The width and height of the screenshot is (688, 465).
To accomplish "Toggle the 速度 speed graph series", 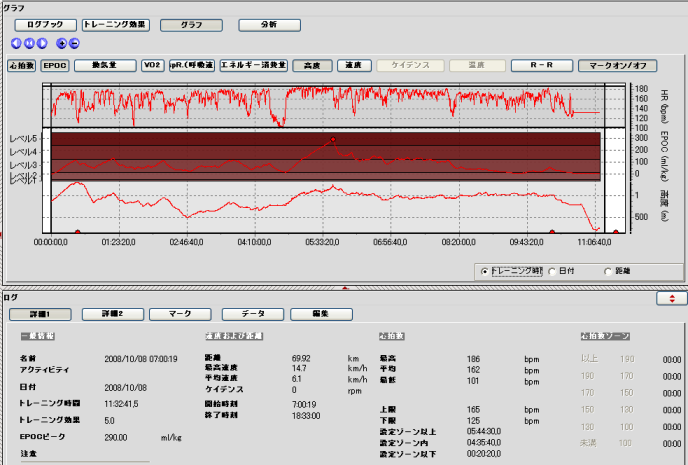I will point(352,65).
